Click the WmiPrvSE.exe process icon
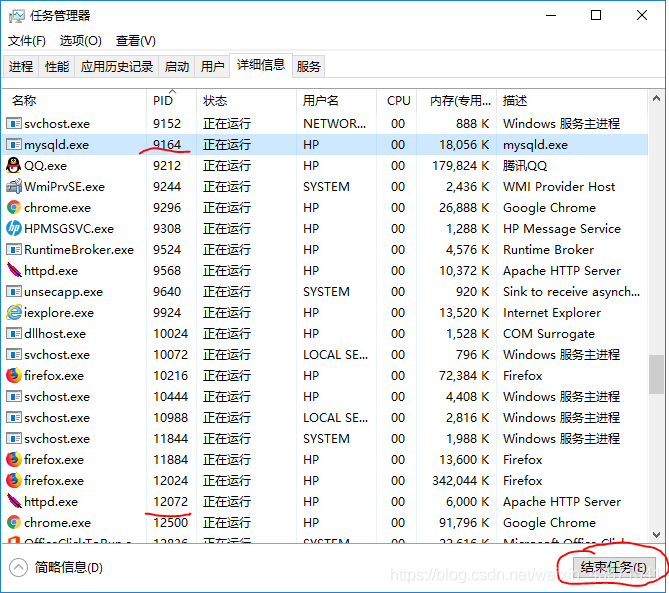 pos(14,186)
